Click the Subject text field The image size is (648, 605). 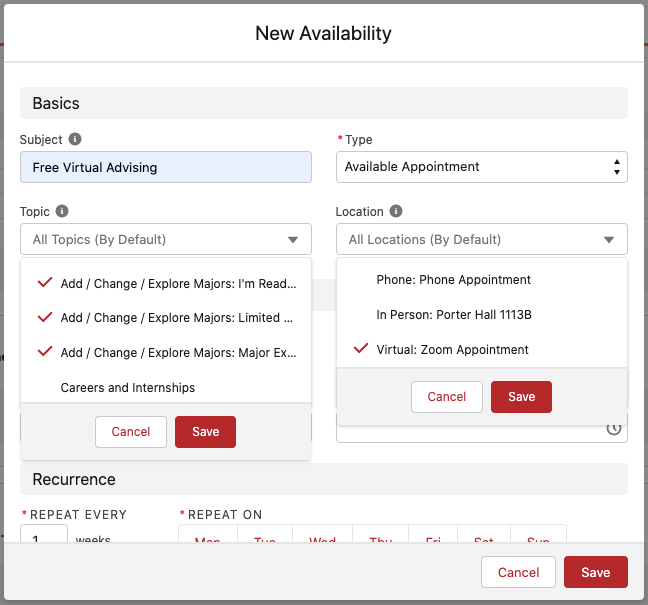tap(166, 168)
